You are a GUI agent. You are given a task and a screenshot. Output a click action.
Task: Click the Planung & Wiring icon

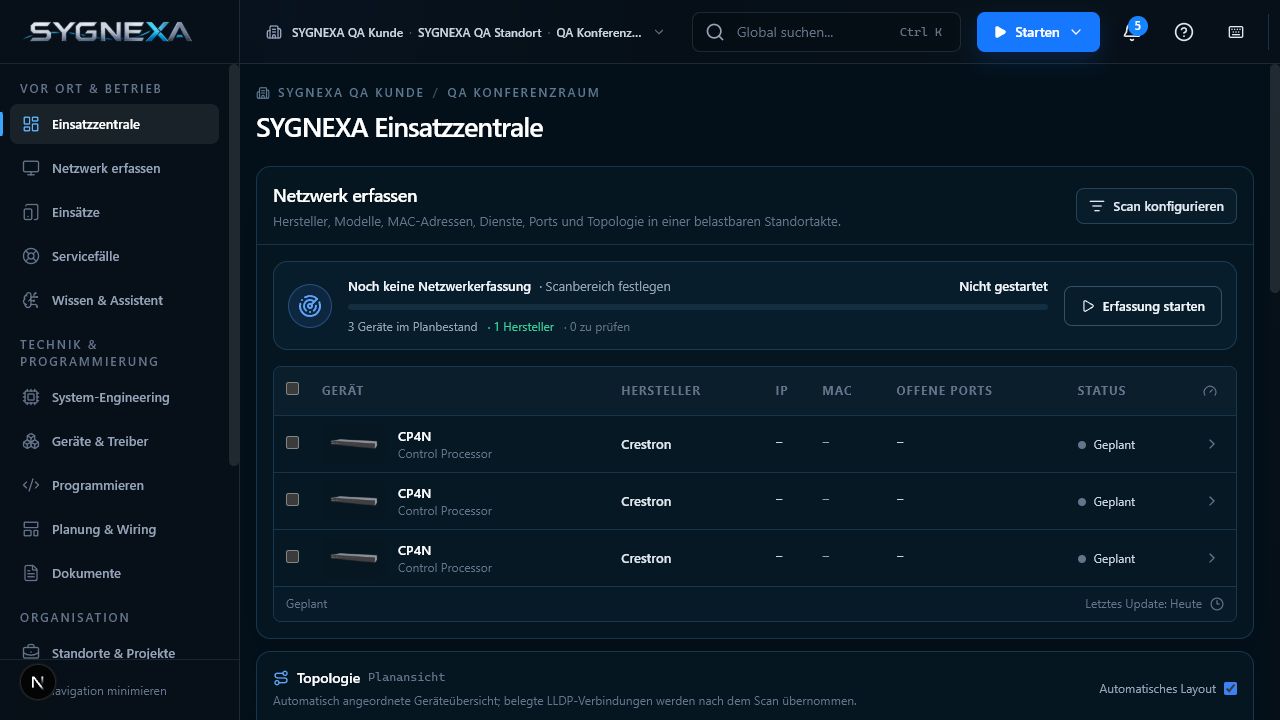click(x=31, y=529)
